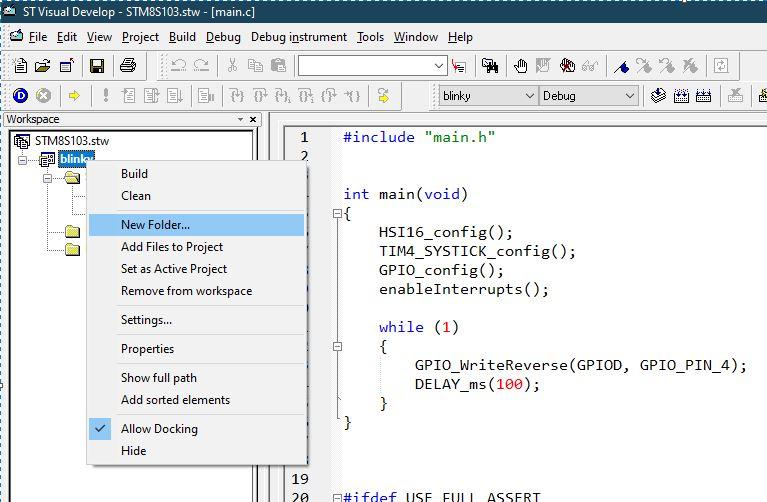Open Settings... from the context menu
This screenshot has height=502, width=767.
(x=196, y=320)
